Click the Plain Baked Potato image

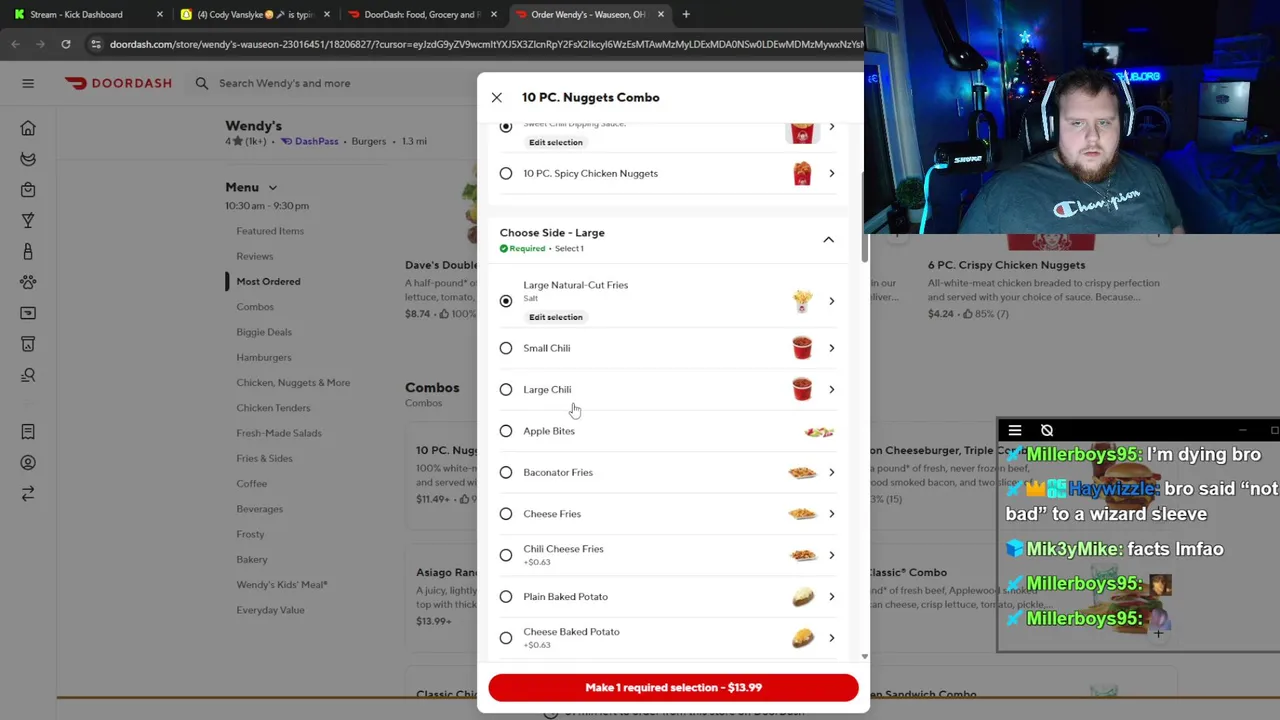[803, 597]
